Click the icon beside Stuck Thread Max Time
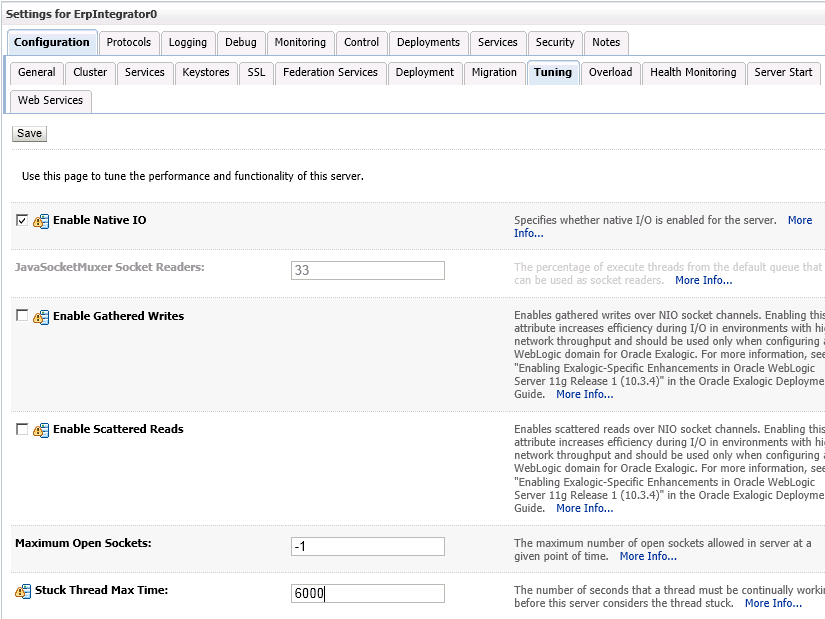This screenshot has height=619, width=825. 23,591
